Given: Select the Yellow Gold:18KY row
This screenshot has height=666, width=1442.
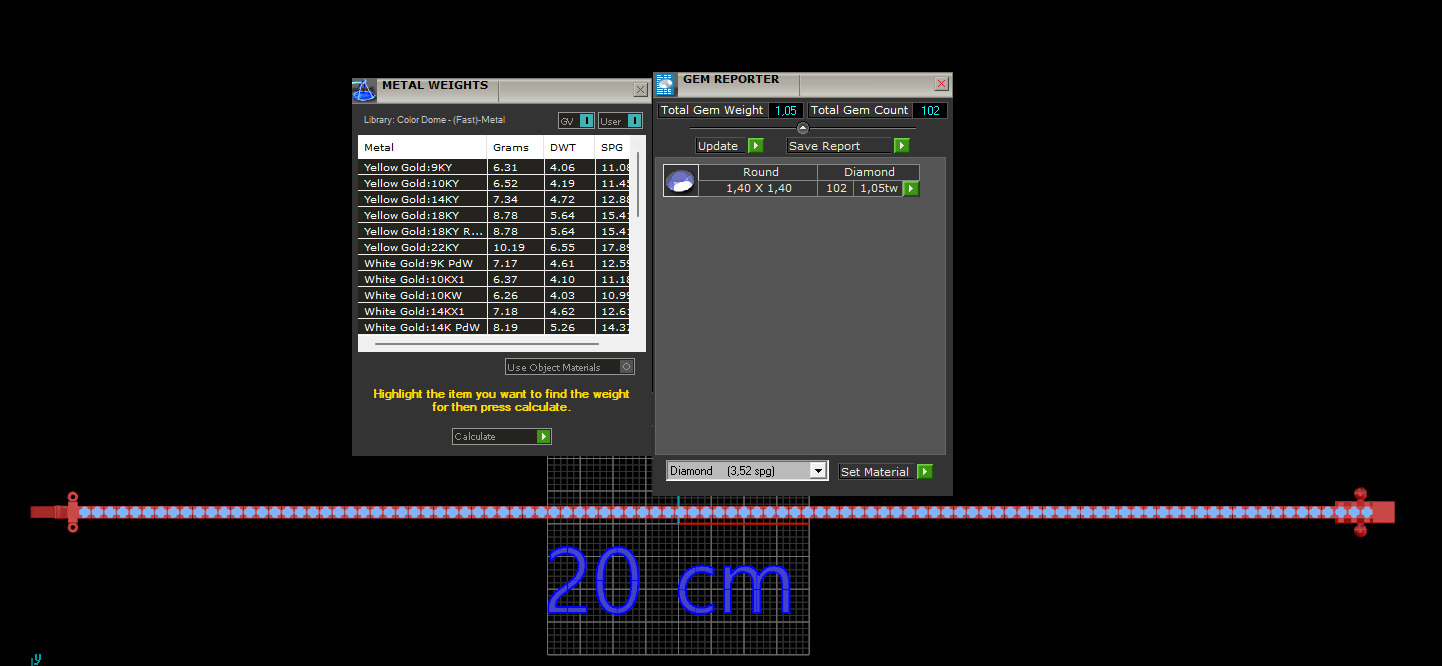Looking at the screenshot, I should point(494,215).
